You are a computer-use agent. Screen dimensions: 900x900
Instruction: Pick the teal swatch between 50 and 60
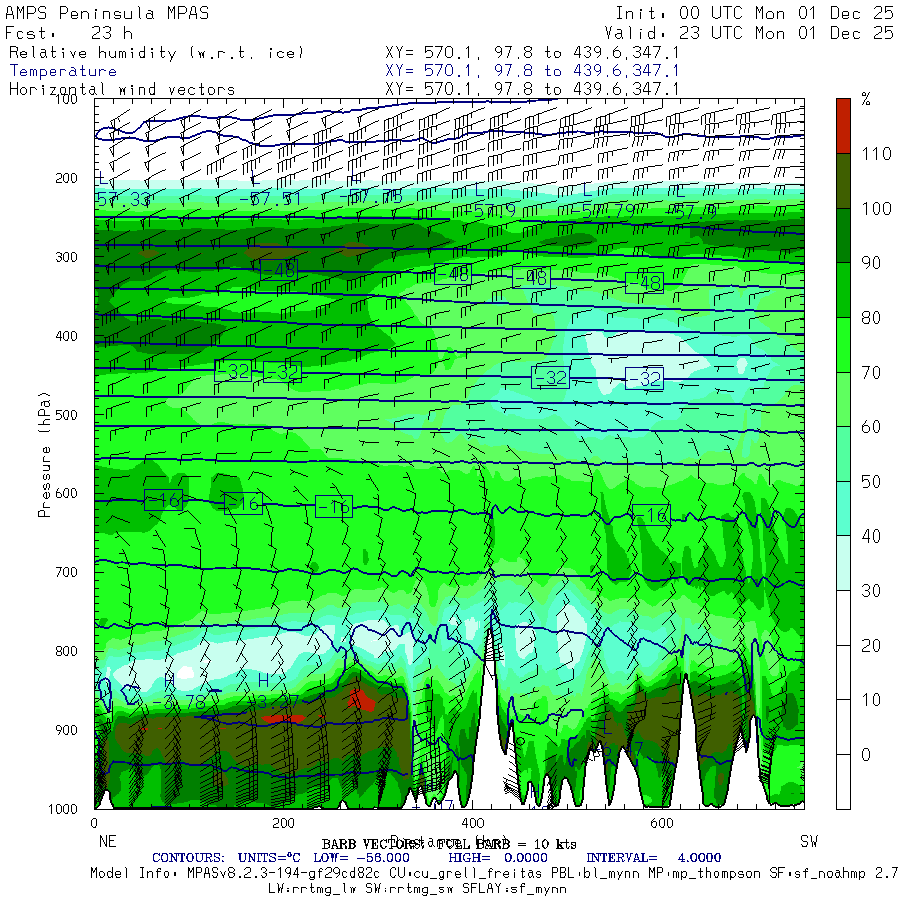click(843, 453)
